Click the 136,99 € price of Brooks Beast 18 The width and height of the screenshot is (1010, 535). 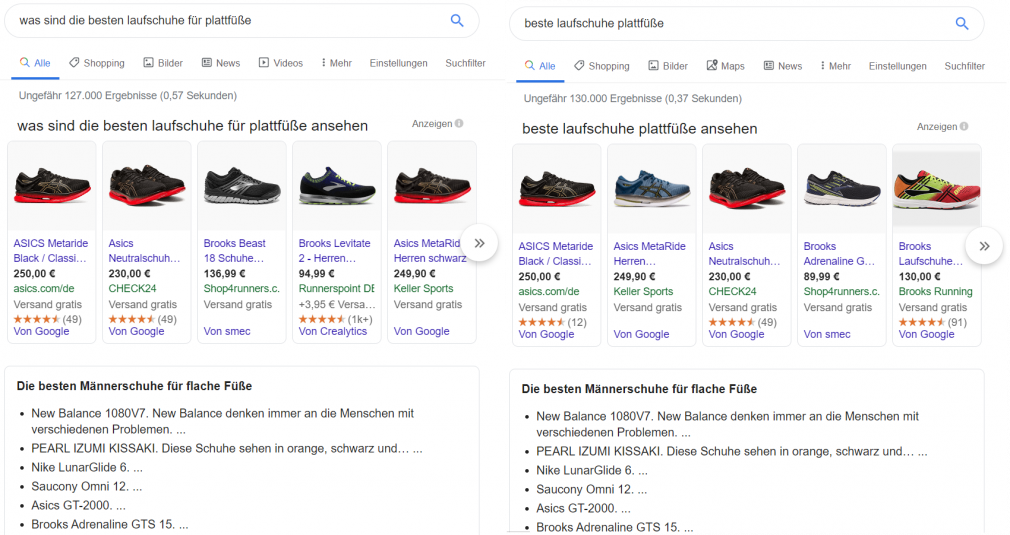224,274
